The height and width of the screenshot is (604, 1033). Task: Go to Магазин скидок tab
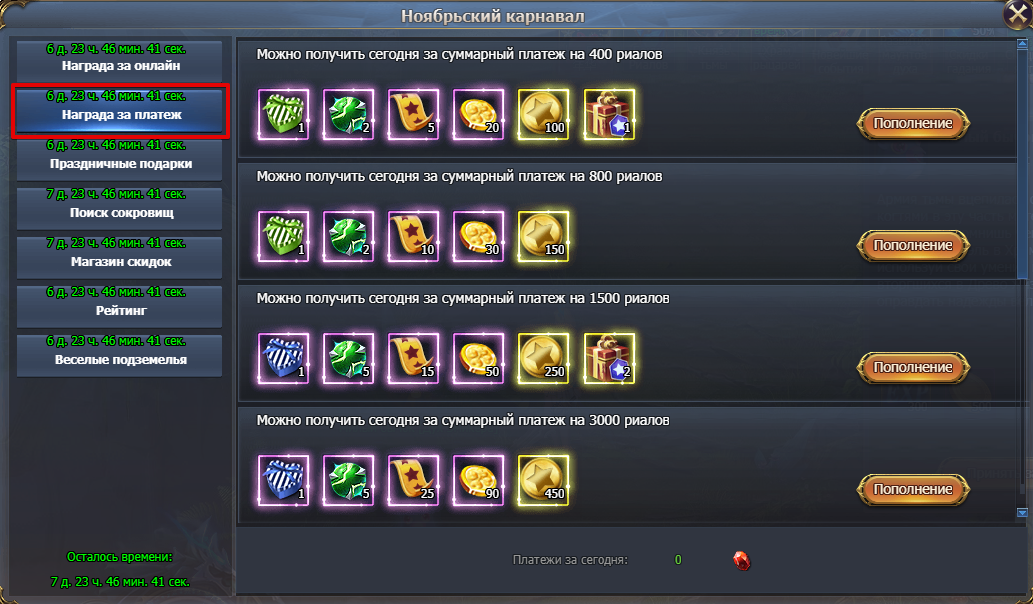(119, 256)
